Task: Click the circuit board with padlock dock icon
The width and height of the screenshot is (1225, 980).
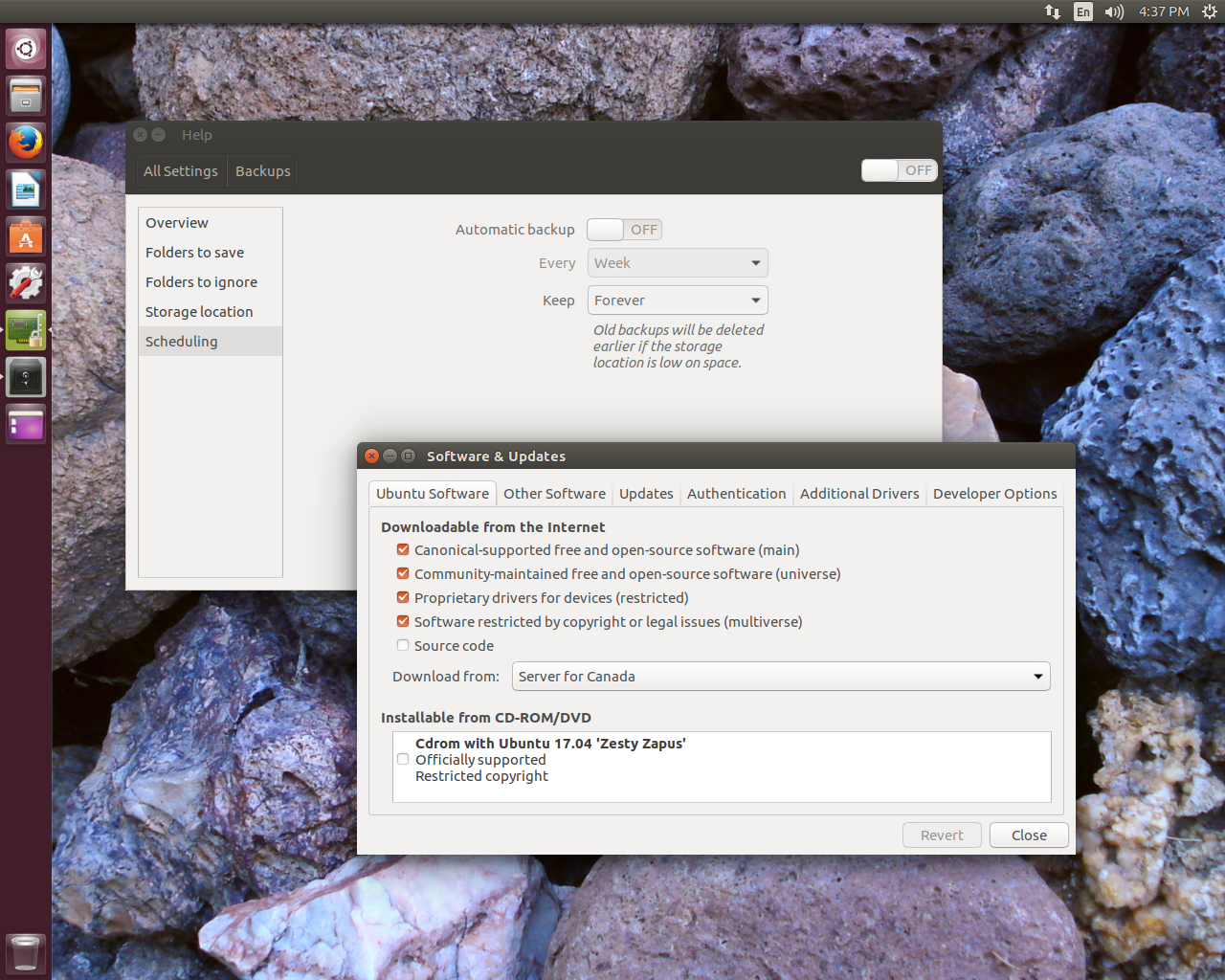Action: pos(26,330)
